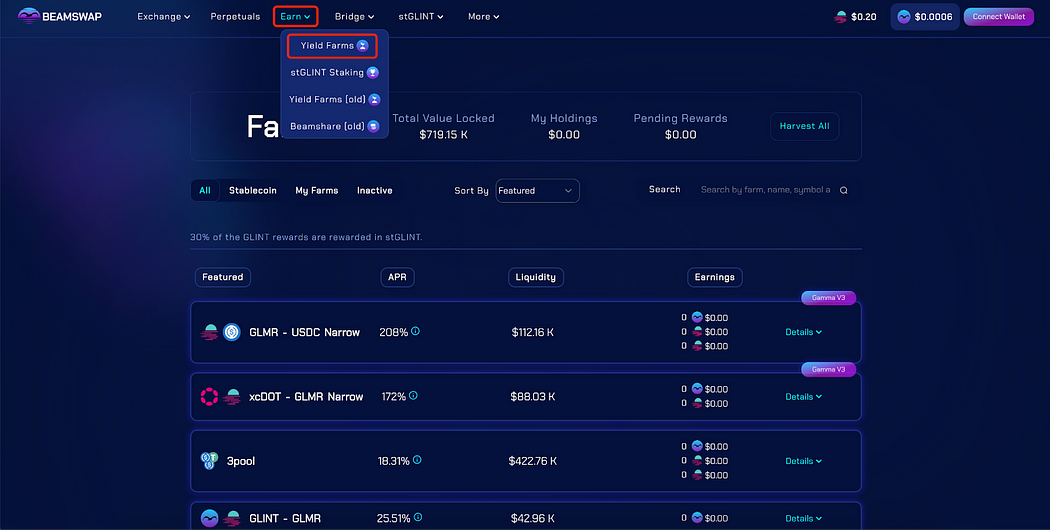Image resolution: width=1050 pixels, height=530 pixels.
Task: Click "$112.16 K" liquidity value
Action: click(x=532, y=332)
